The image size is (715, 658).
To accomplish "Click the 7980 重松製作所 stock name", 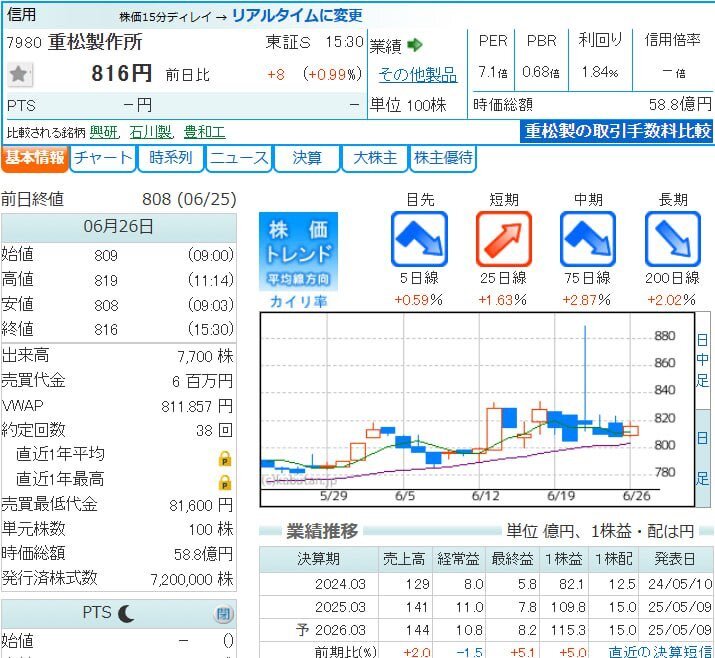I will (x=75, y=42).
